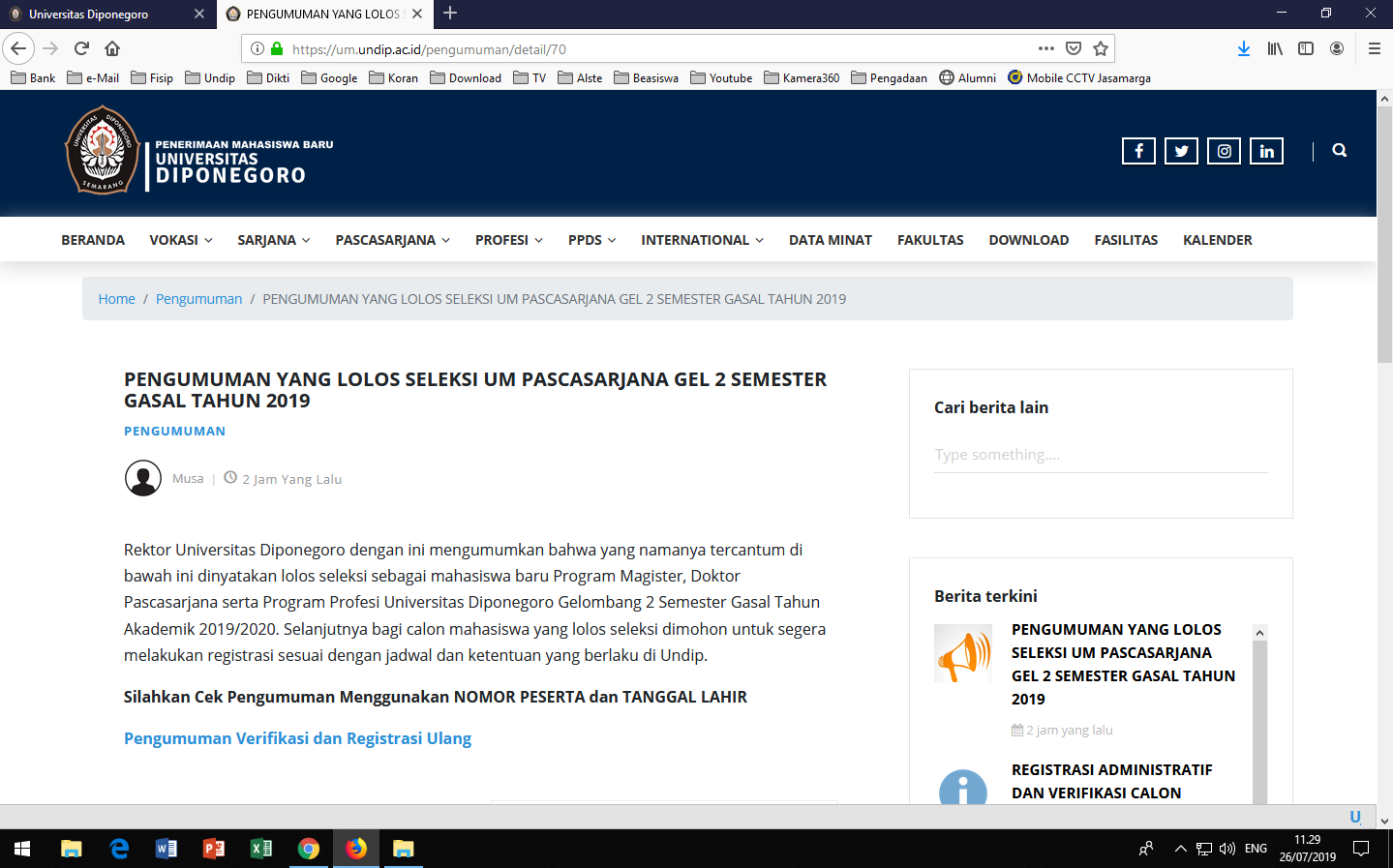Screen dimensions: 1393x868
Task: Click the Pengumuman breadcrumb link
Action: 198,299
